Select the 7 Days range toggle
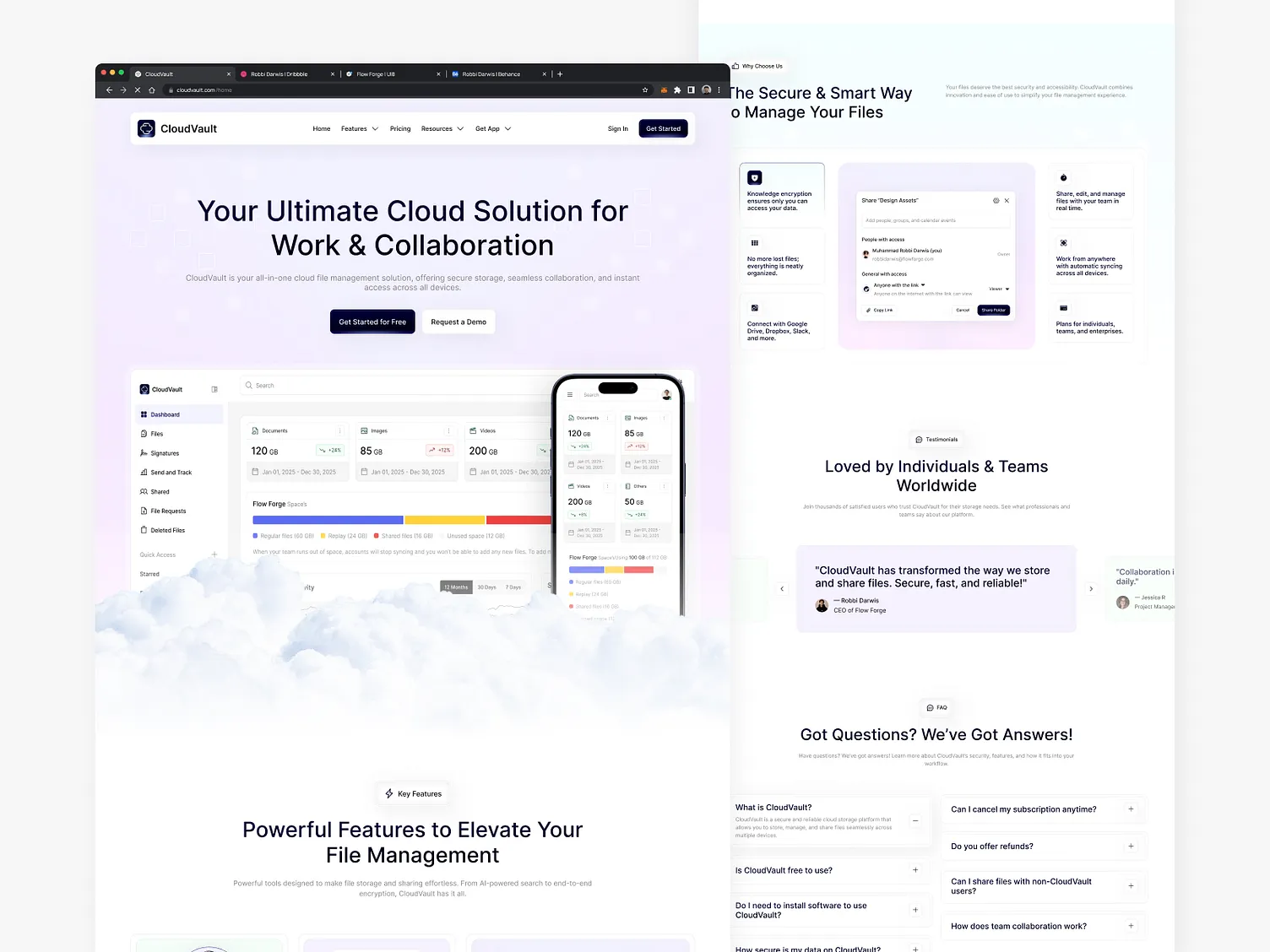 (x=513, y=587)
